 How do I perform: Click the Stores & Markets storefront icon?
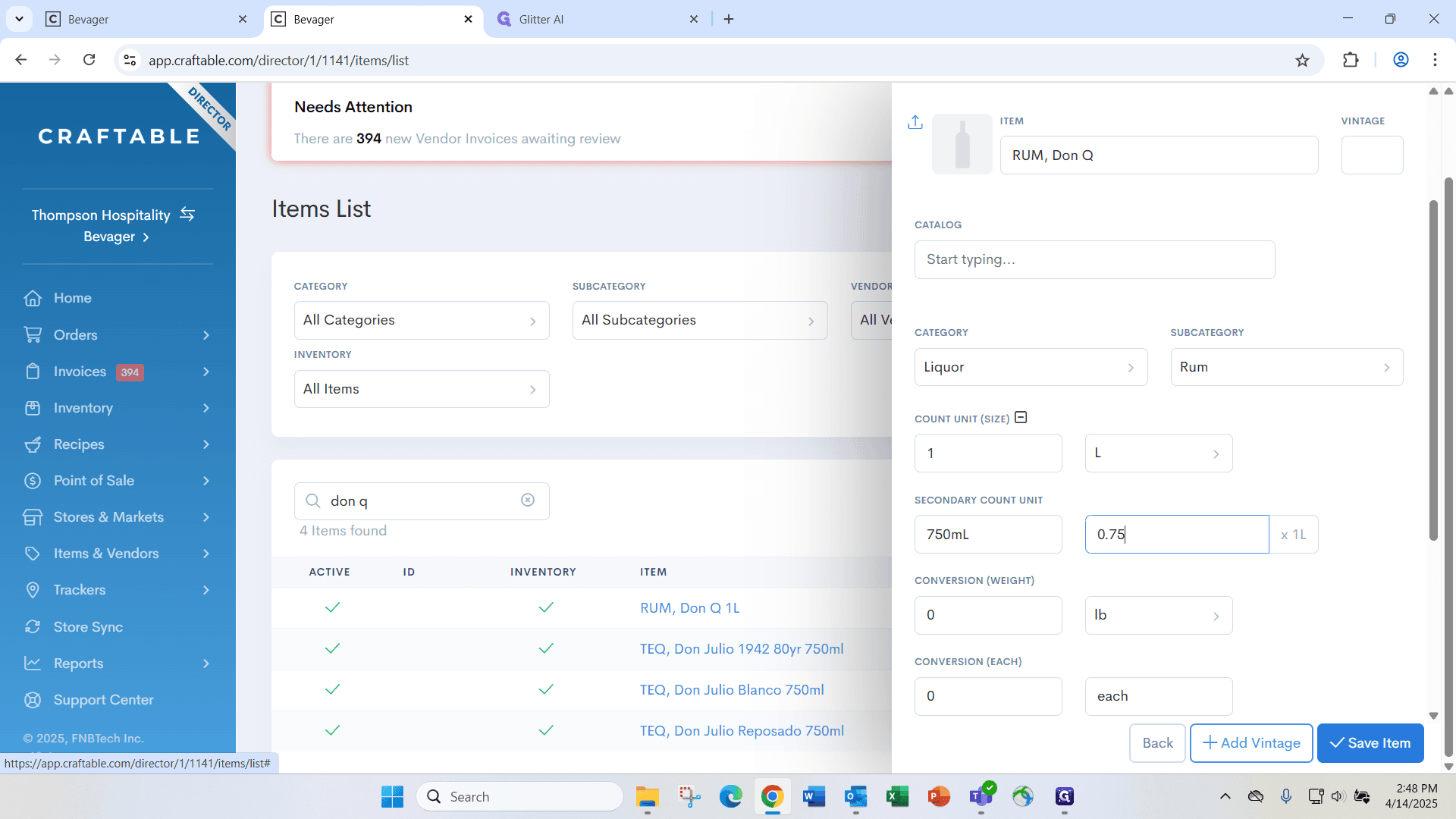coord(33,517)
